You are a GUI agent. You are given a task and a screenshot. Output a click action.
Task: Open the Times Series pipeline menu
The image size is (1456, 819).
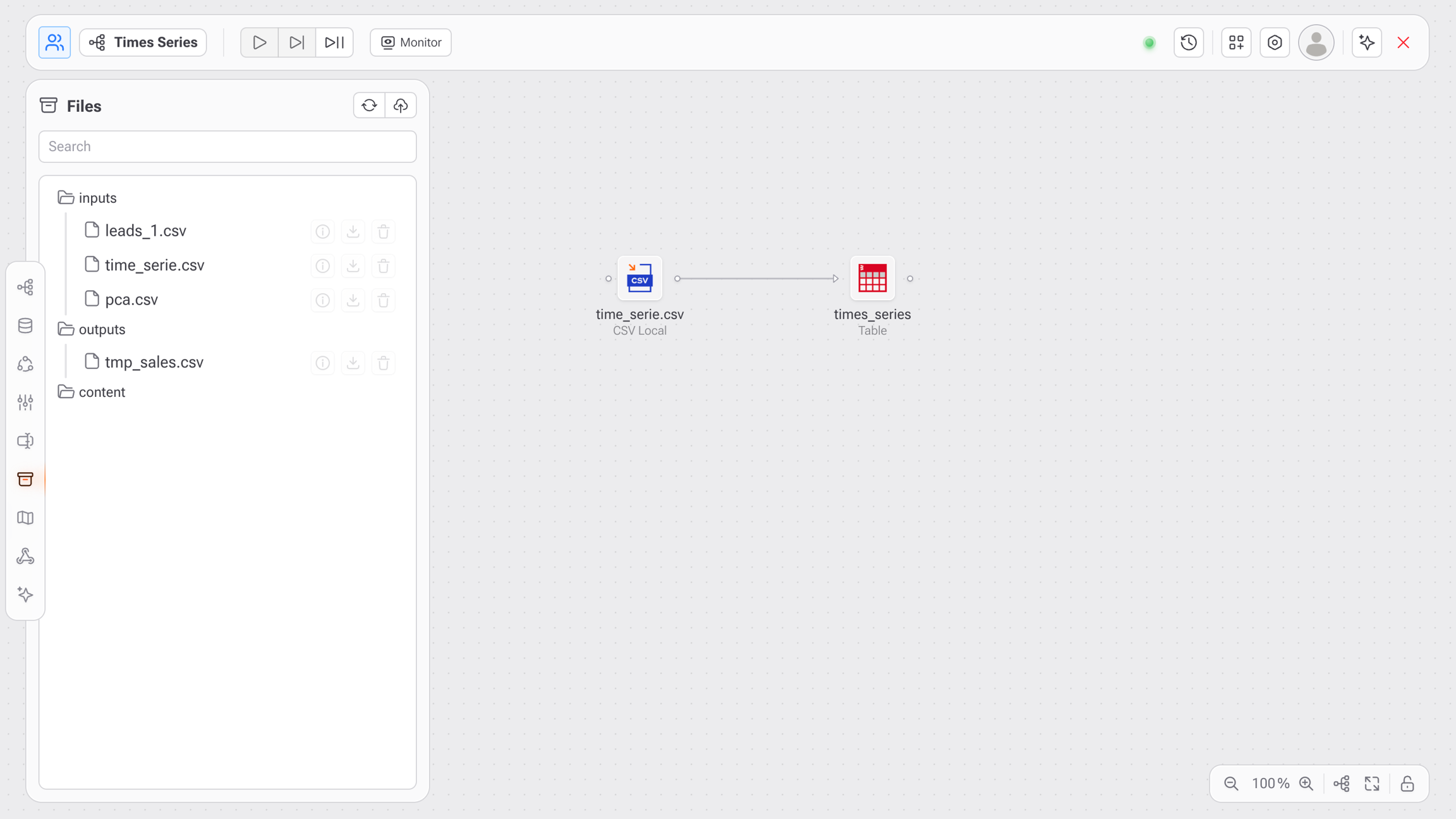pos(143,42)
